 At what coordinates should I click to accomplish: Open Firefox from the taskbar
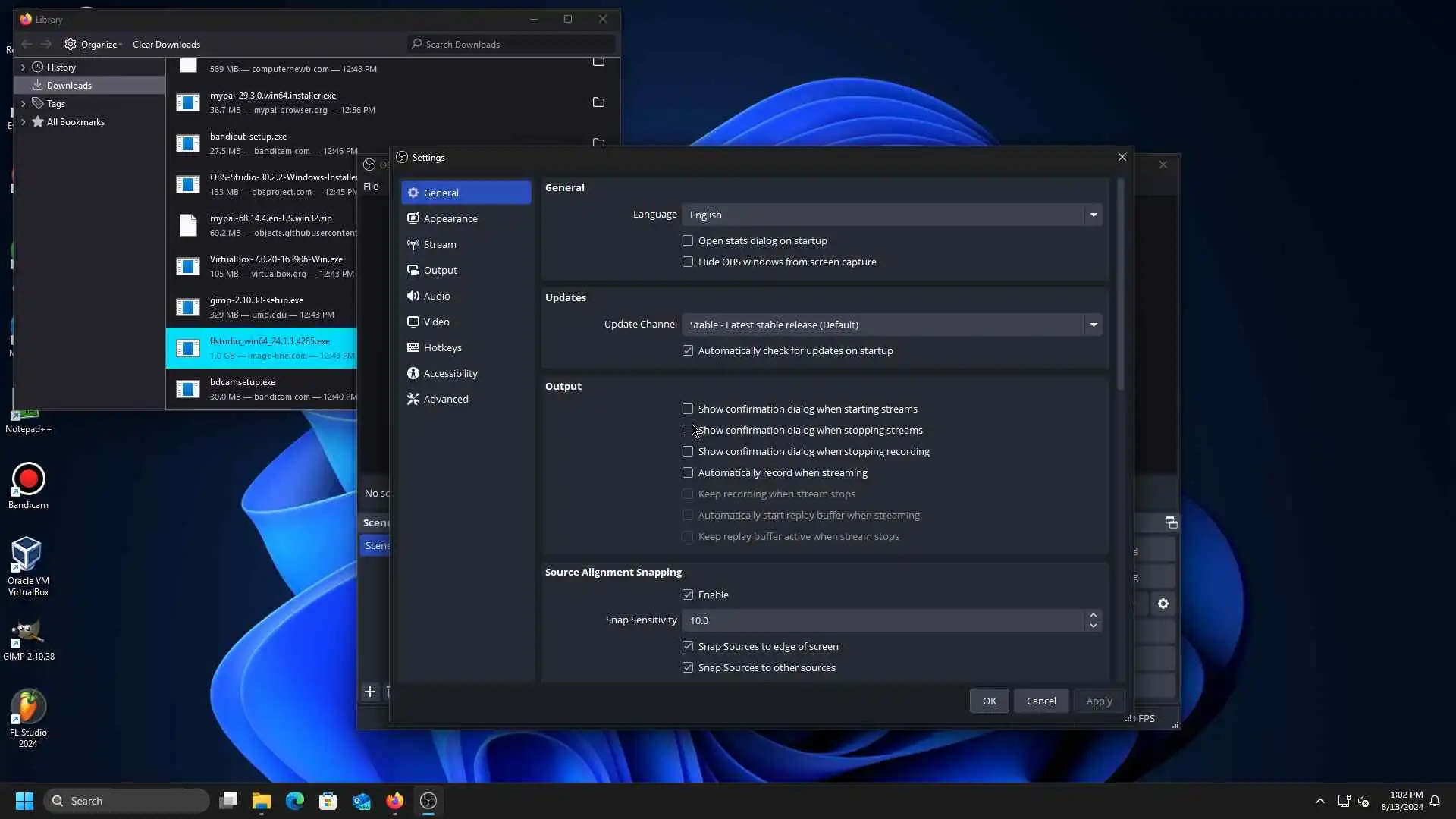[394, 801]
